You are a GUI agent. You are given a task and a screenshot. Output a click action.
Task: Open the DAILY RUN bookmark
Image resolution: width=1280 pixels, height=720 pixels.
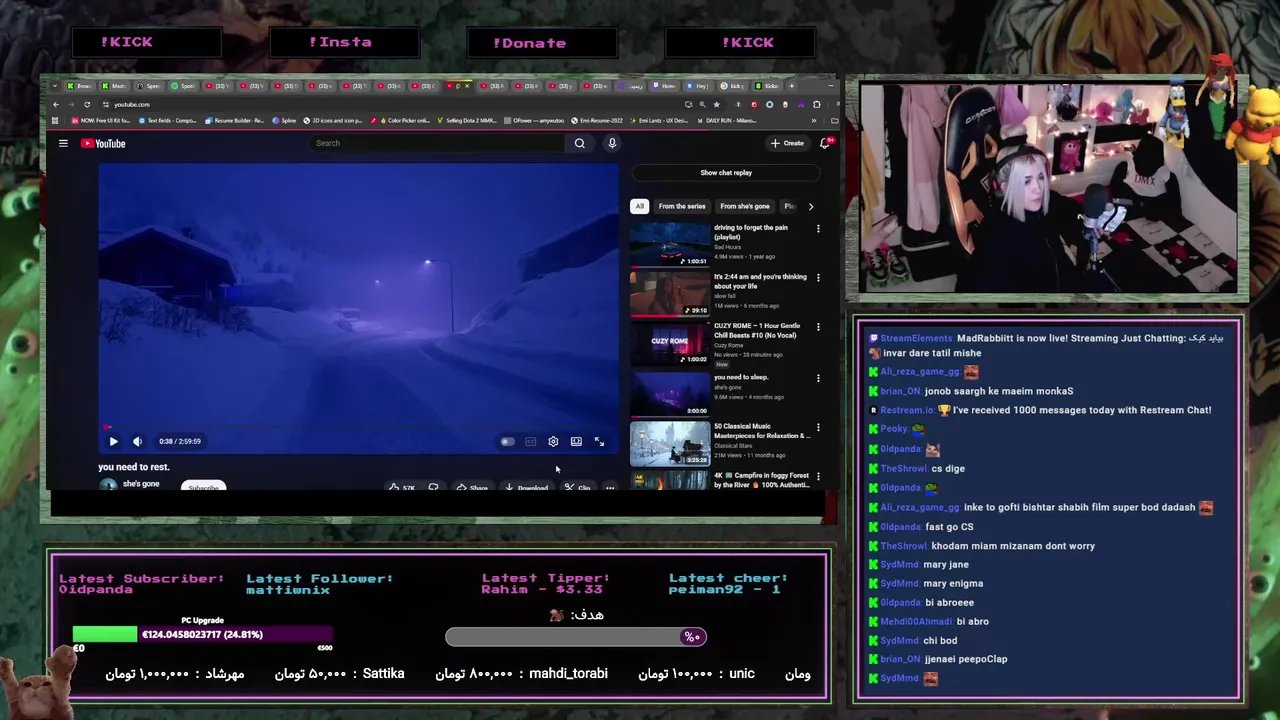[727, 120]
